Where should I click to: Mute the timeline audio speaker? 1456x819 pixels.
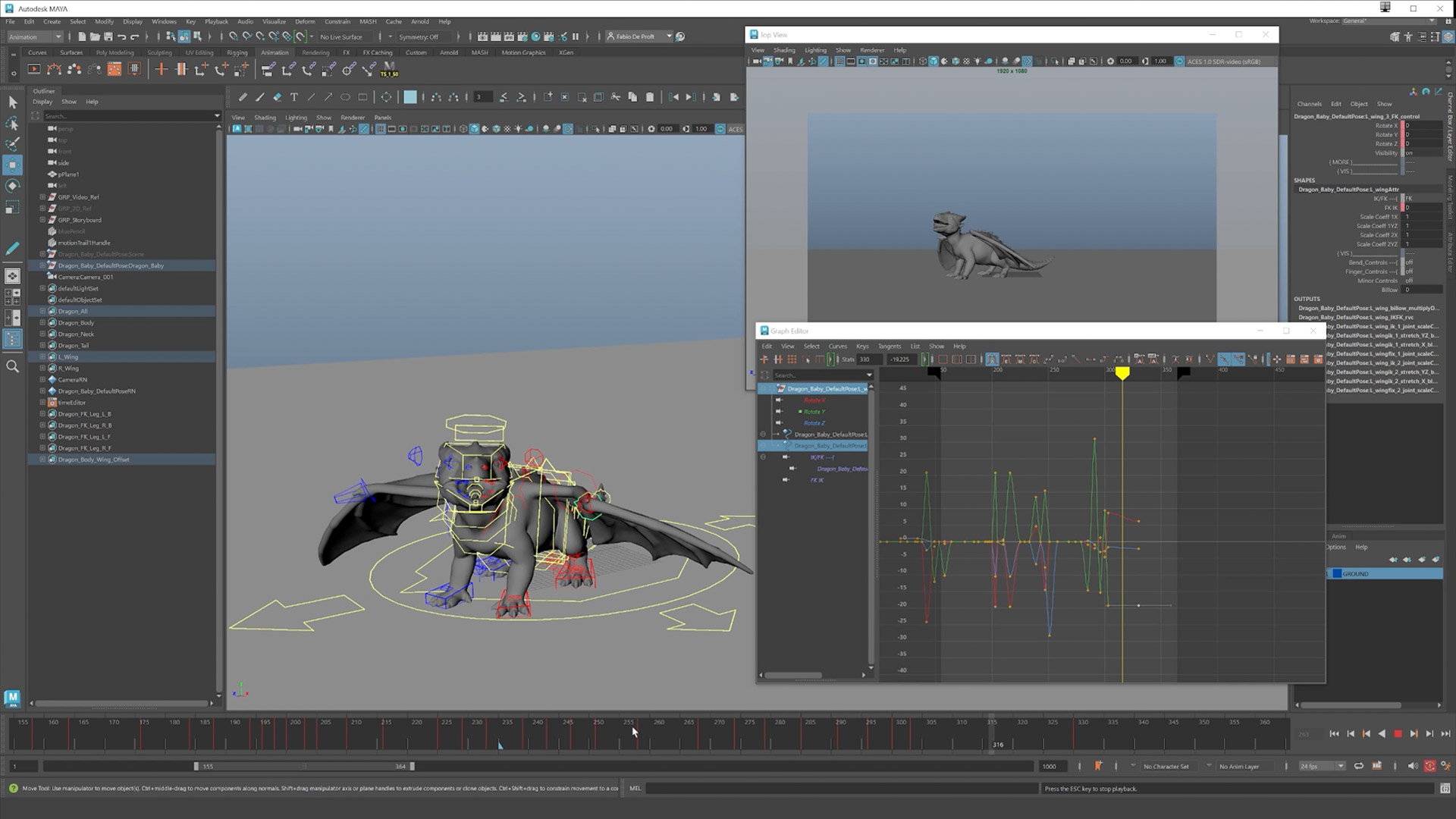tap(1412, 766)
